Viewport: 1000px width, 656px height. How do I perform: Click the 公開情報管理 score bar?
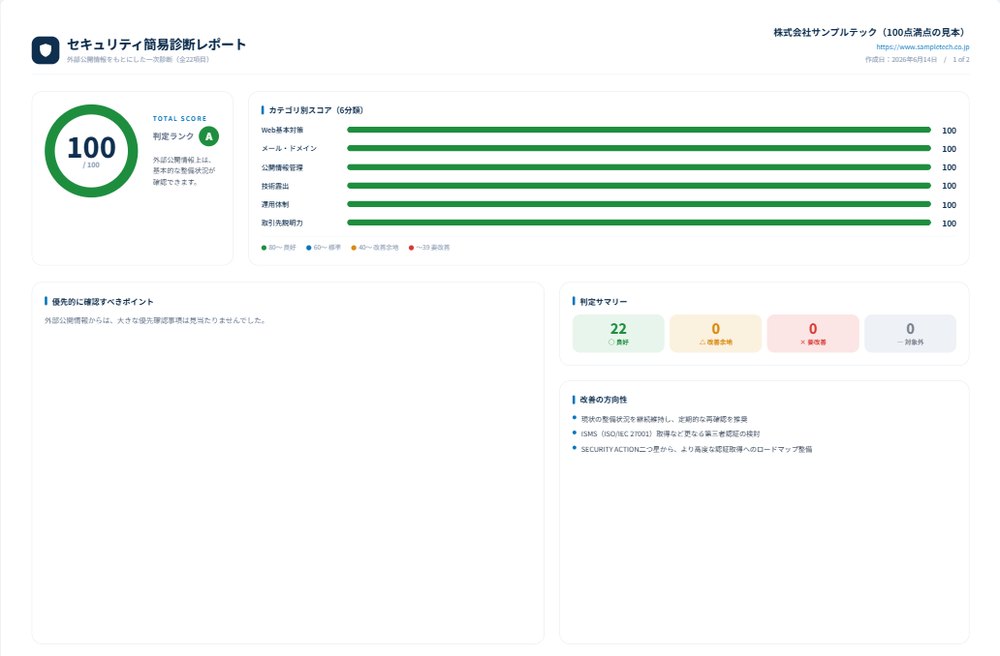(639, 167)
